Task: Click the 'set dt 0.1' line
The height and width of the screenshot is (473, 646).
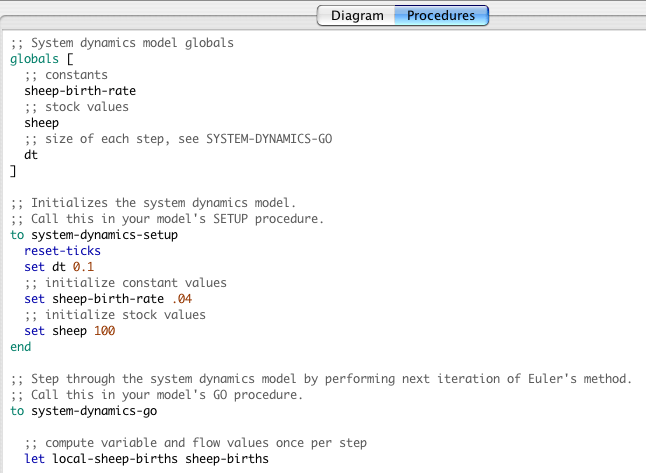Action: tap(59, 267)
